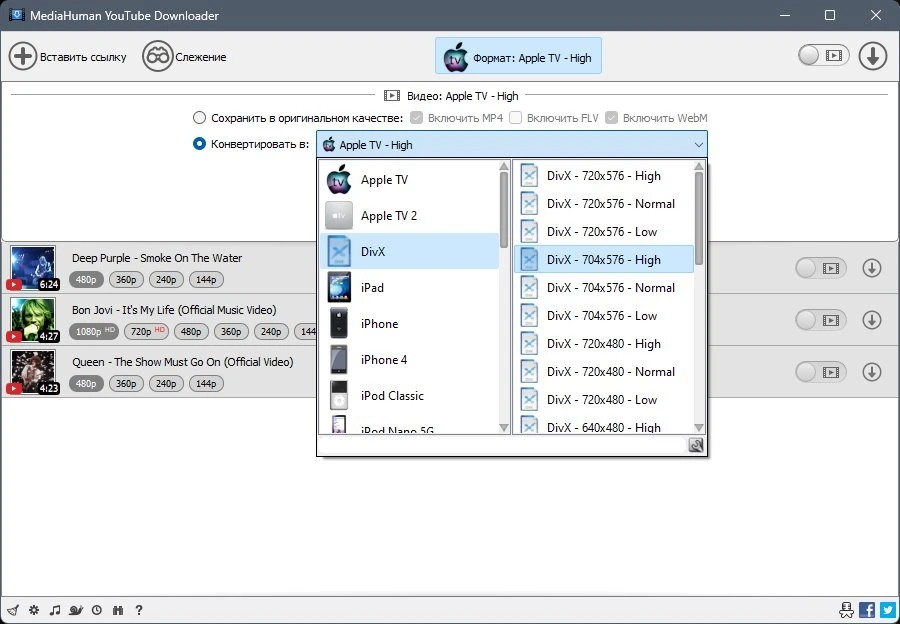Toggle video switch for Deep Purple row
This screenshot has width=900, height=624.
pyautogui.click(x=821, y=268)
